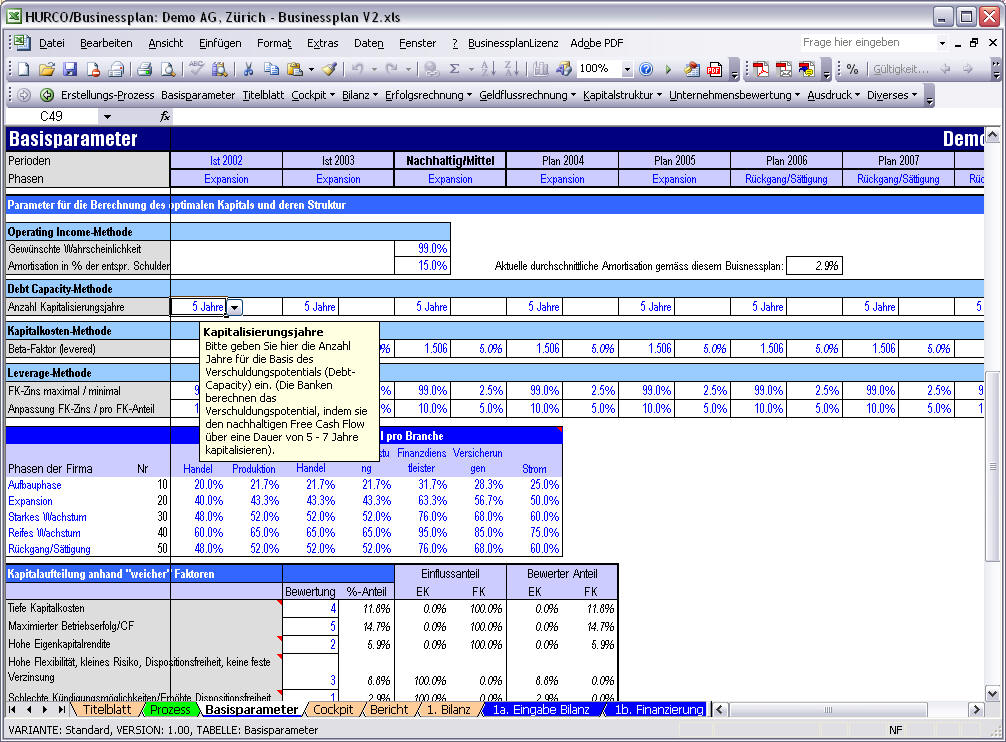Click into the formula bar
This screenshot has height=742, width=1006.
click(577, 116)
